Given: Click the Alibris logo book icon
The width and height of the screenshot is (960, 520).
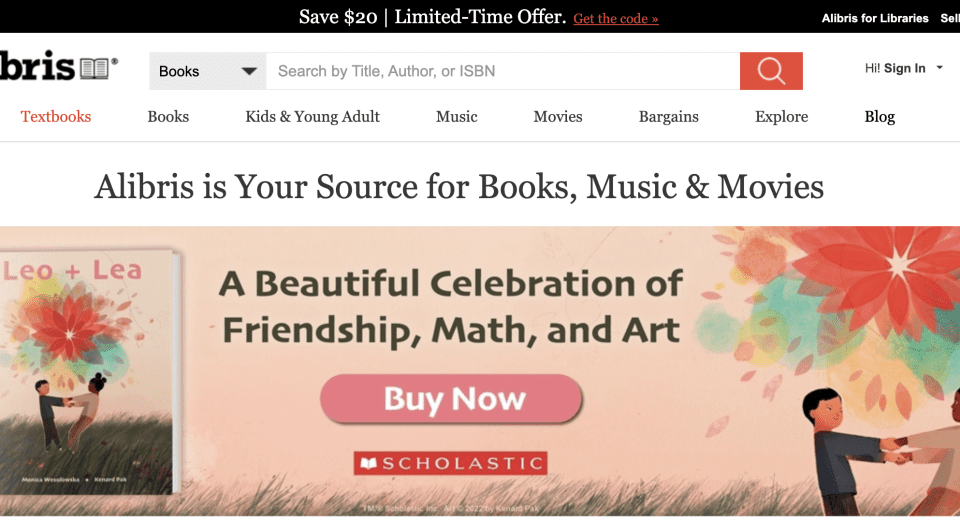Looking at the screenshot, I should (95, 68).
